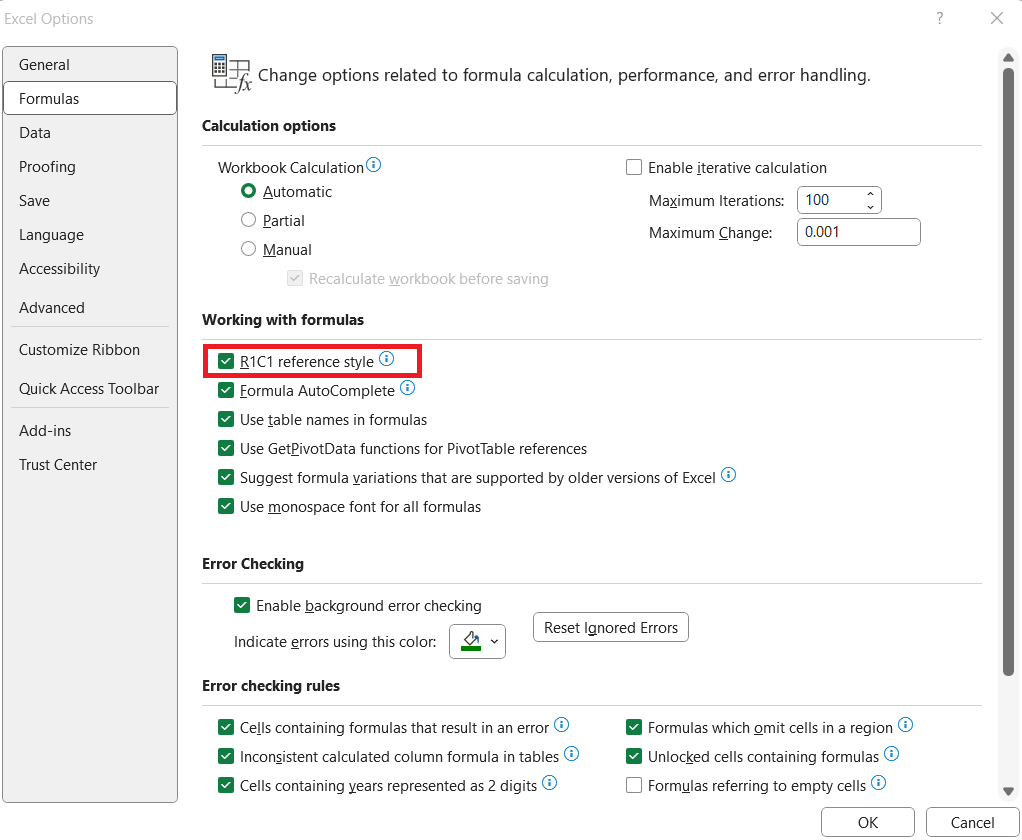Open the Data options category
Viewport: 1022px width, 840px height.
point(90,132)
